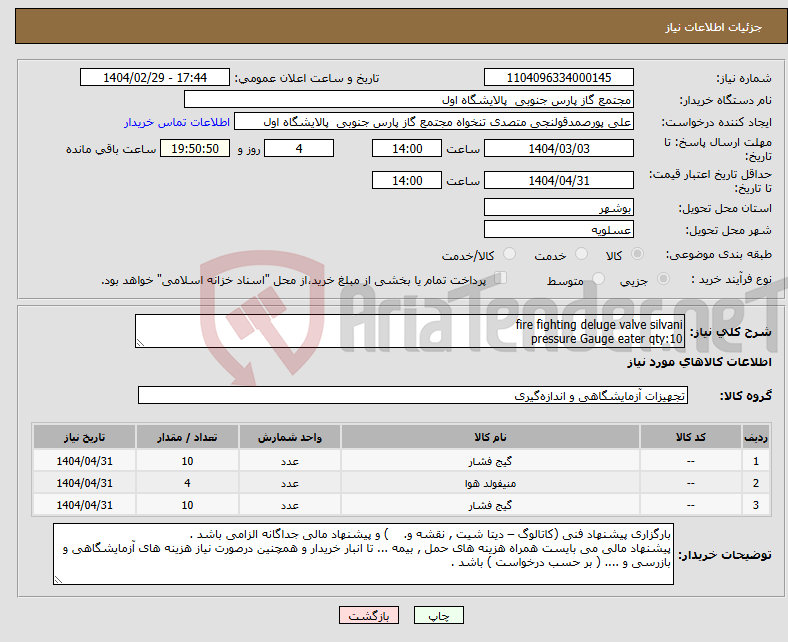Open the اطلاعات تماس خریدار link
Image resolution: width=788 pixels, height=642 pixels.
[x=177, y=122]
